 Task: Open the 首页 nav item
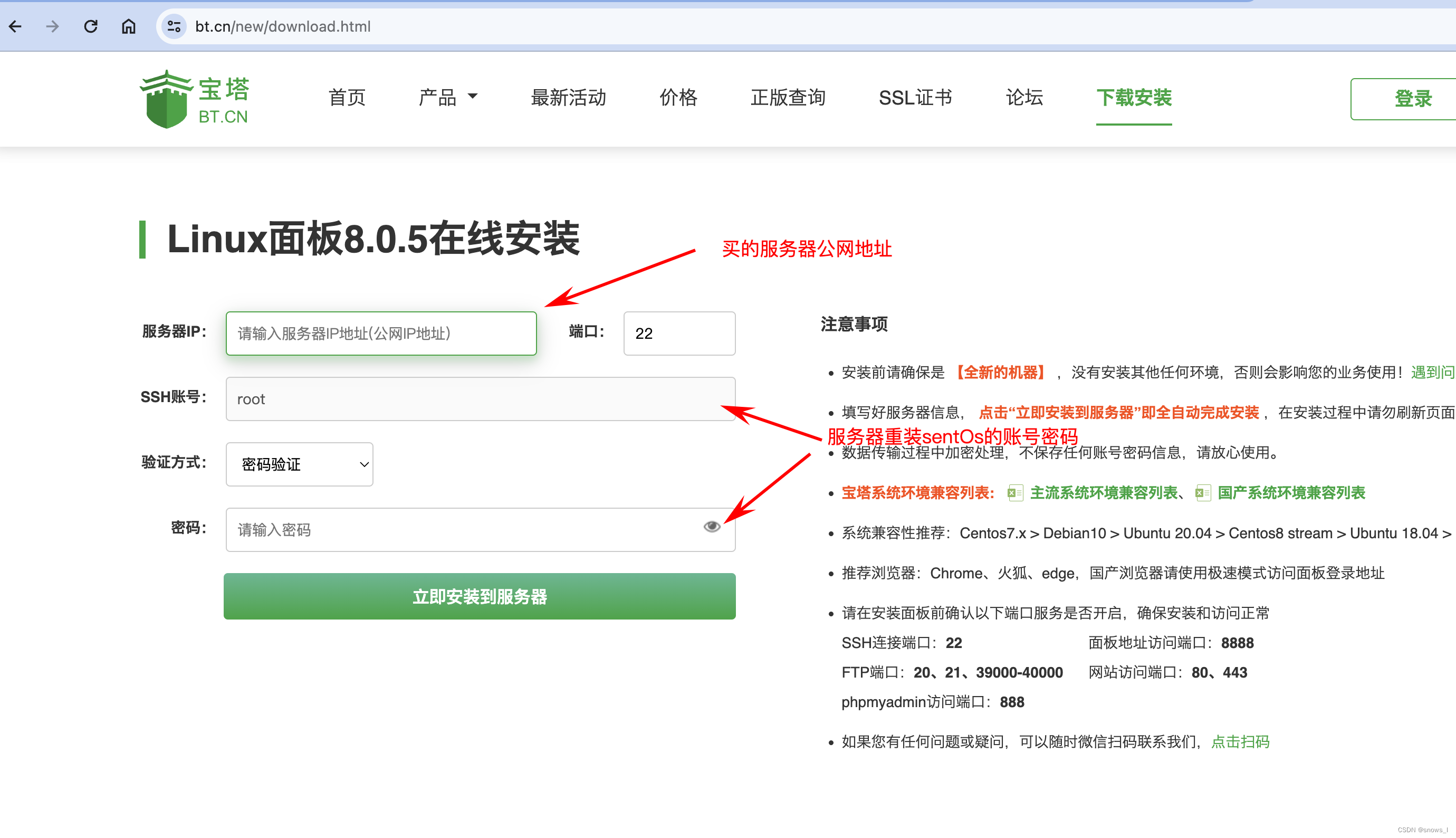[x=347, y=97]
